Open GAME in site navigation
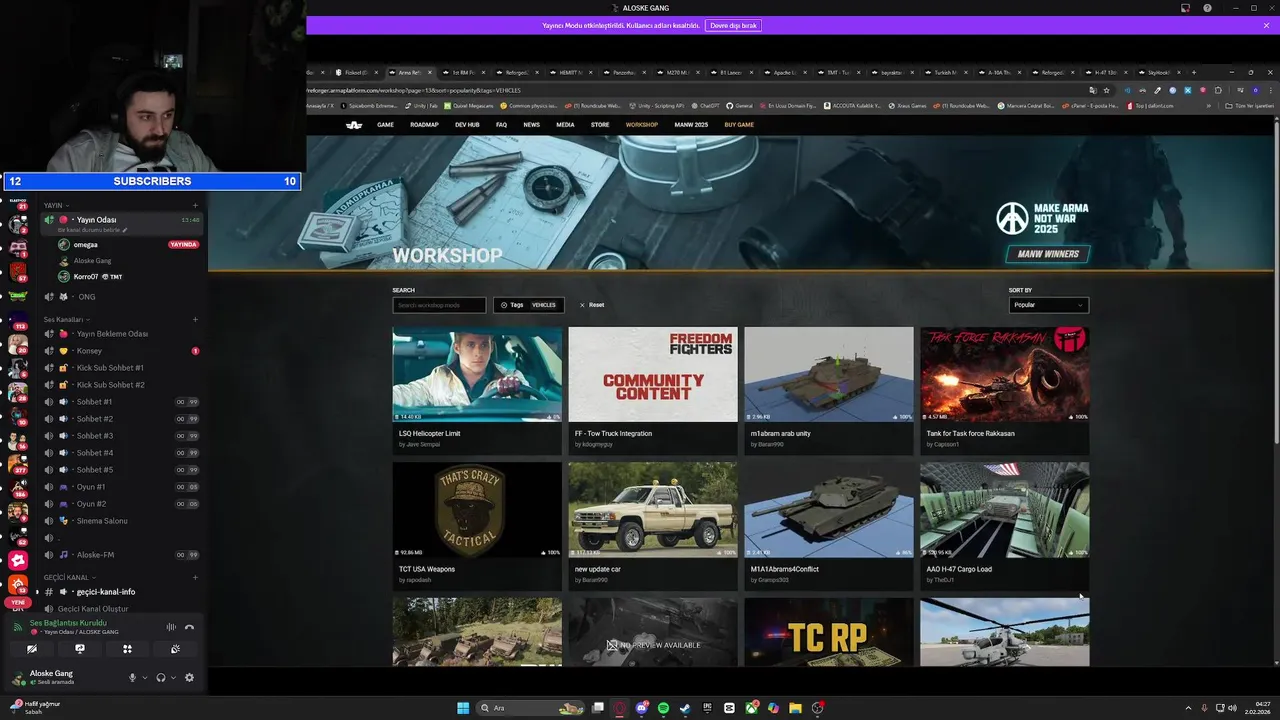 coord(385,125)
